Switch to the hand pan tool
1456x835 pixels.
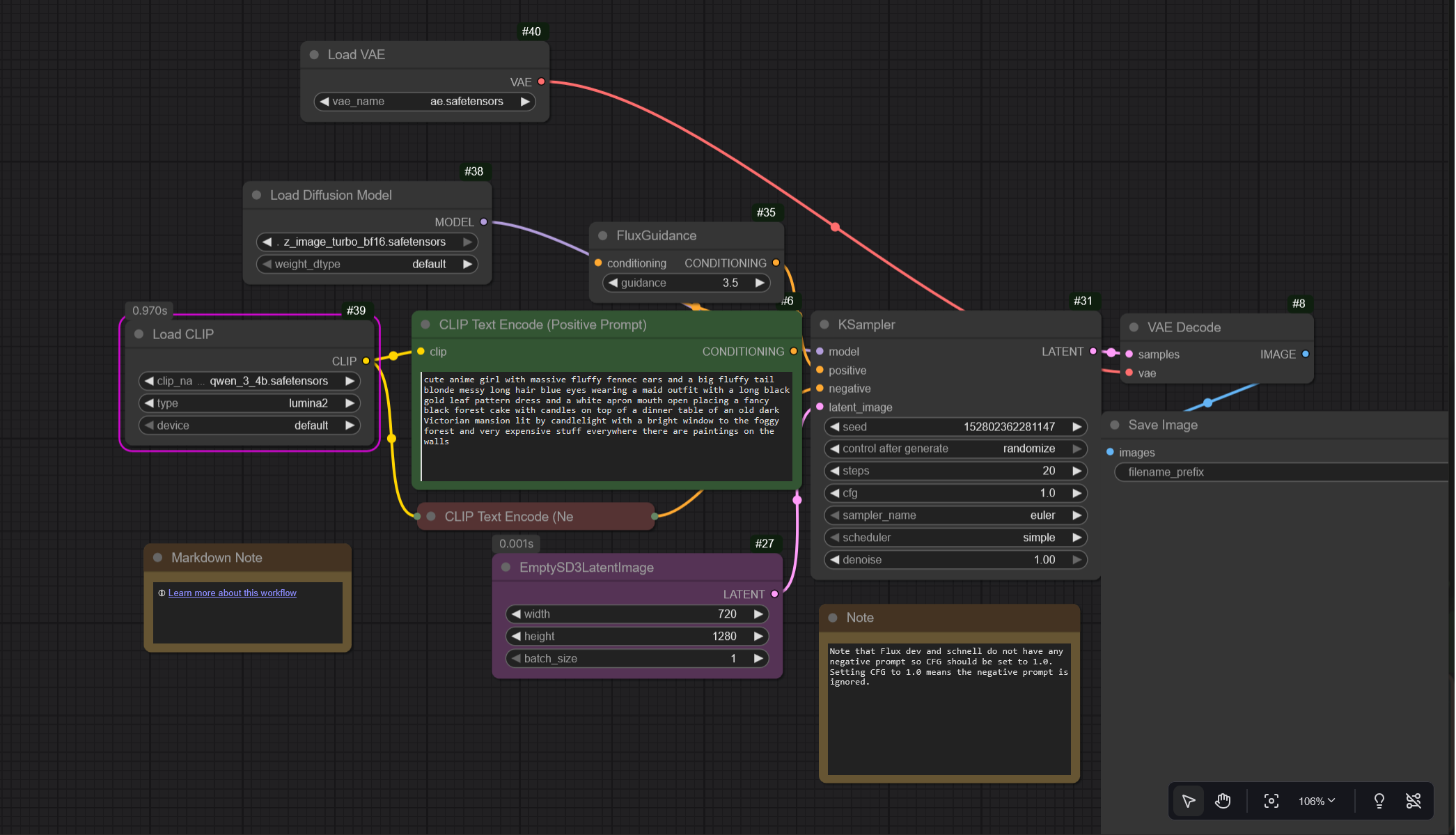(x=1223, y=801)
